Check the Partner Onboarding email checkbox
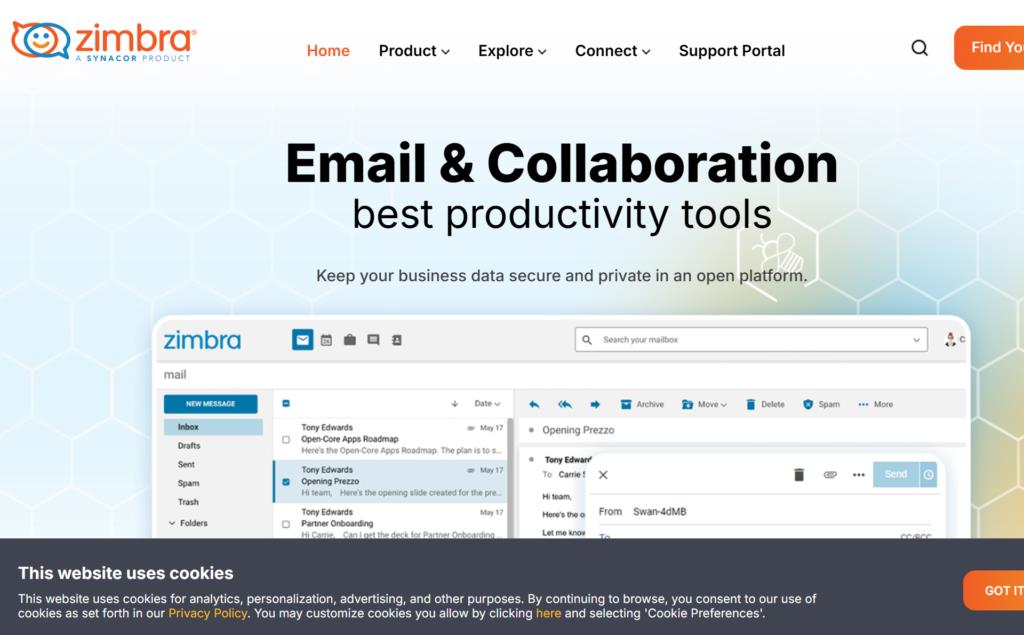The width and height of the screenshot is (1024, 635). click(286, 524)
